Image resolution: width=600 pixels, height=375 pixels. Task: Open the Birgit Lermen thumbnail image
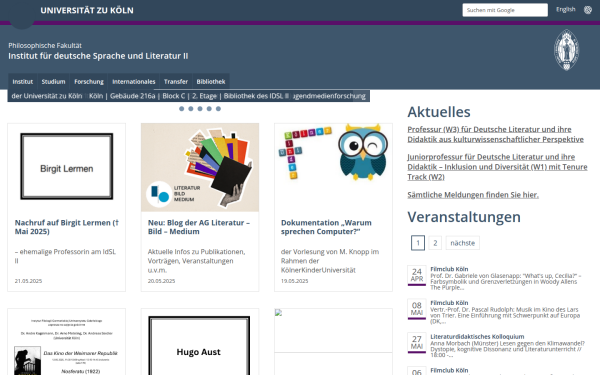tap(67, 167)
